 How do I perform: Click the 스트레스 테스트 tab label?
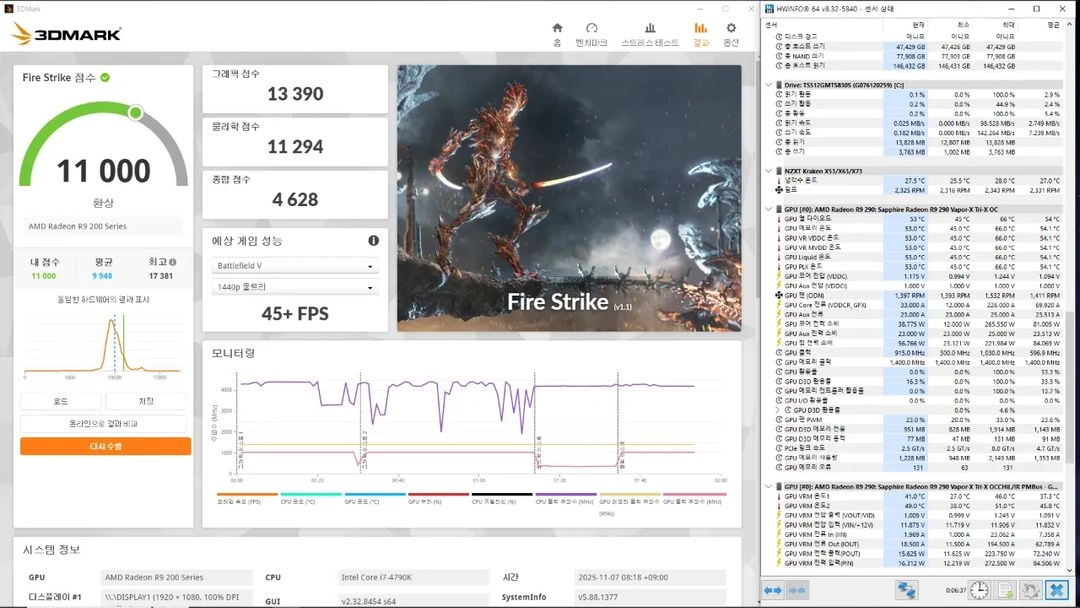coord(650,43)
